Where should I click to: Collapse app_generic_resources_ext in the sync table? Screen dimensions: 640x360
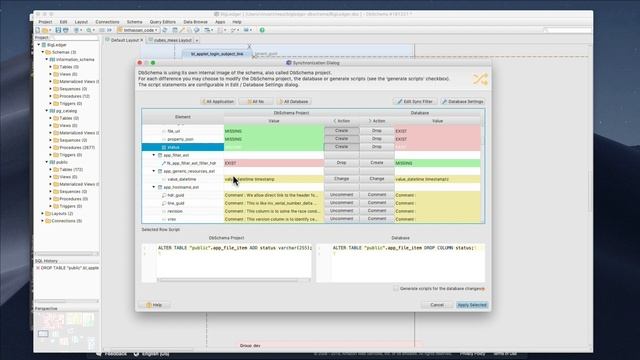(154, 171)
